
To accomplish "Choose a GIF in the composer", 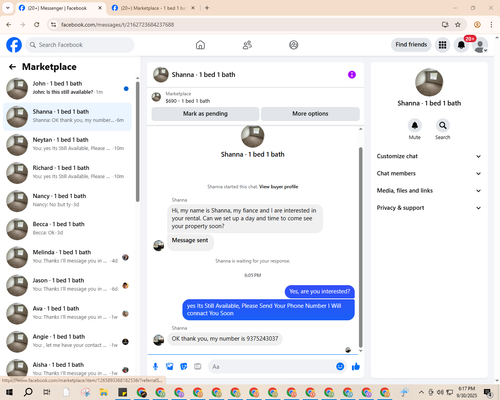I will tap(198, 367).
